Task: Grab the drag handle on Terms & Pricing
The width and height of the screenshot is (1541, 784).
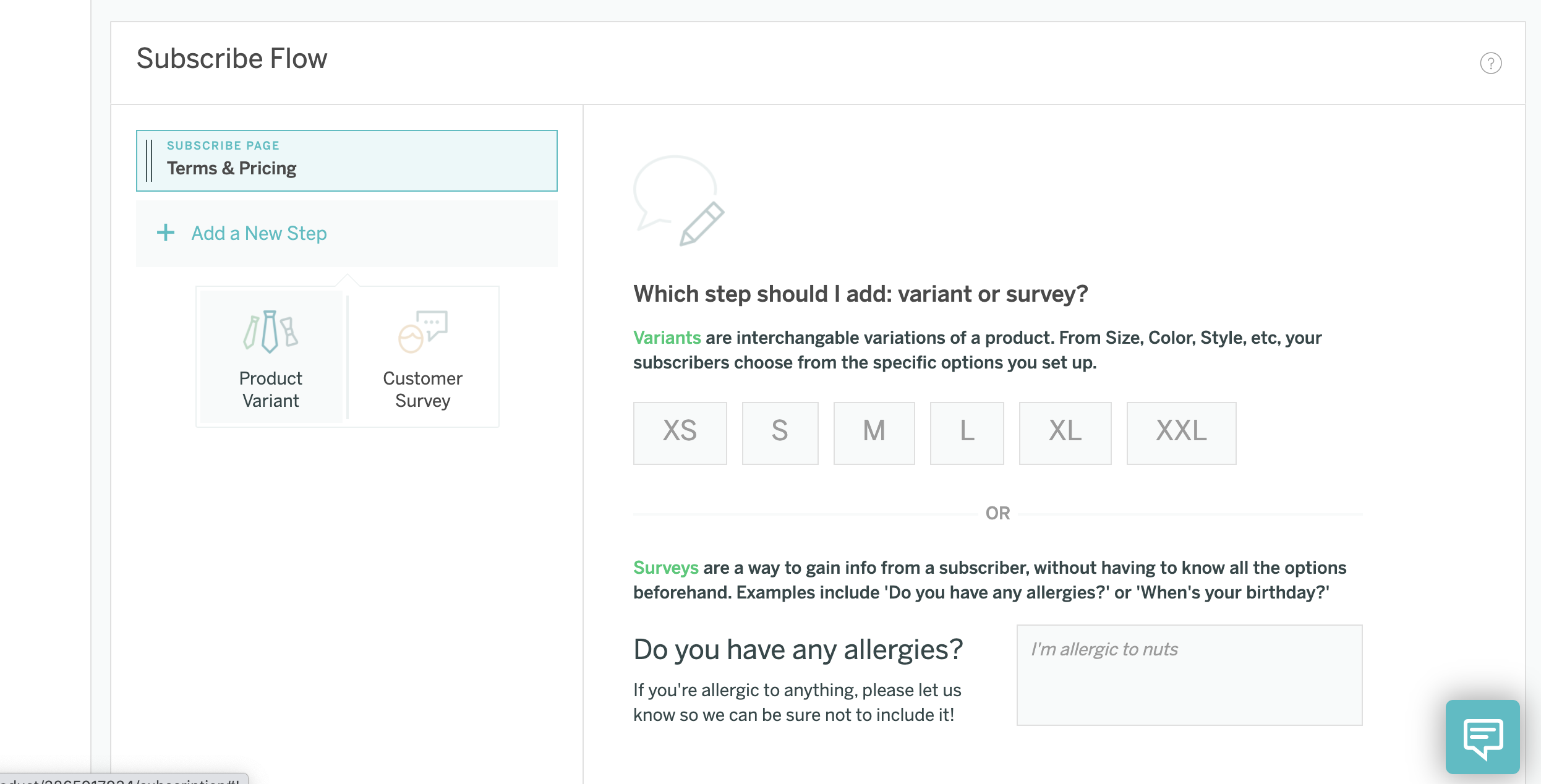Action: point(149,161)
